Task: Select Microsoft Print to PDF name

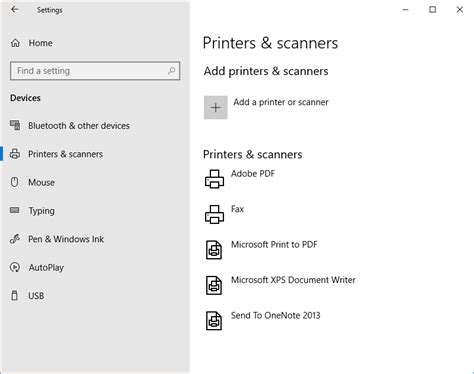Action: [x=274, y=244]
